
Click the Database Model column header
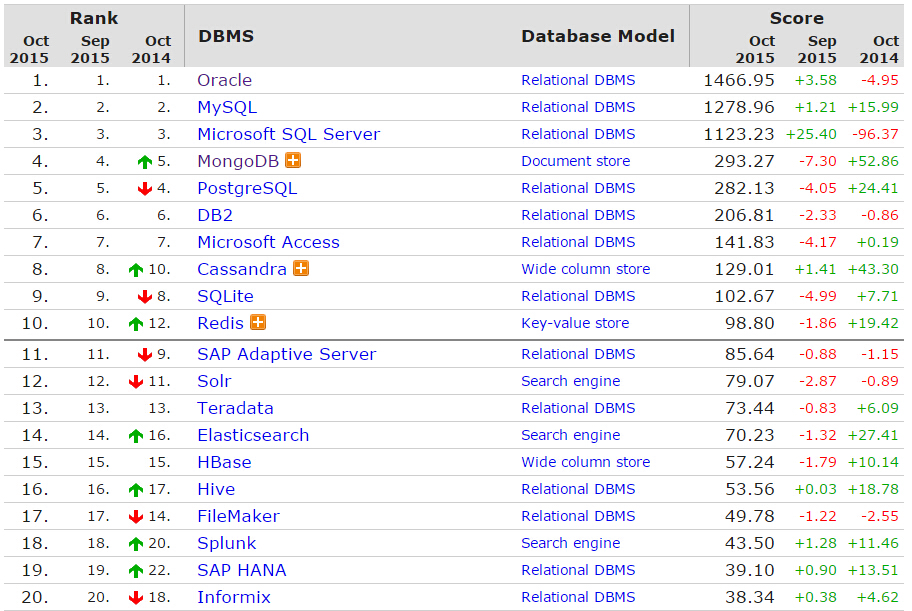pos(598,36)
